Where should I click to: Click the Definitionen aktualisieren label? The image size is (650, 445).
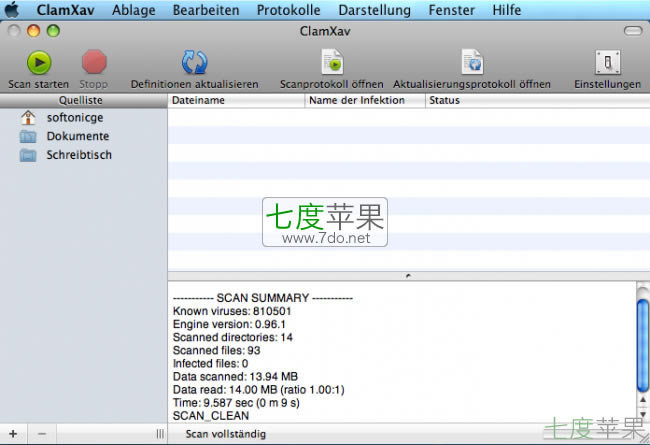(194, 84)
